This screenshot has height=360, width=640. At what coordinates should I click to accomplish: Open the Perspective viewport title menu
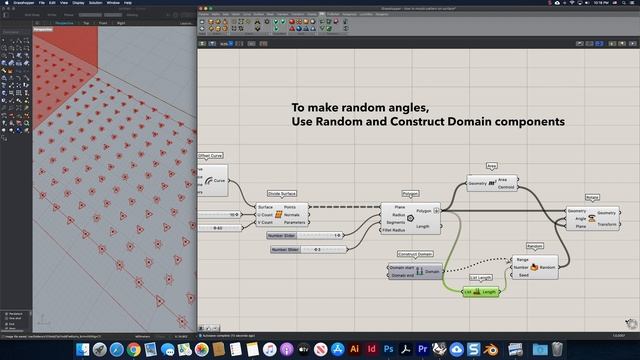tap(43, 29)
